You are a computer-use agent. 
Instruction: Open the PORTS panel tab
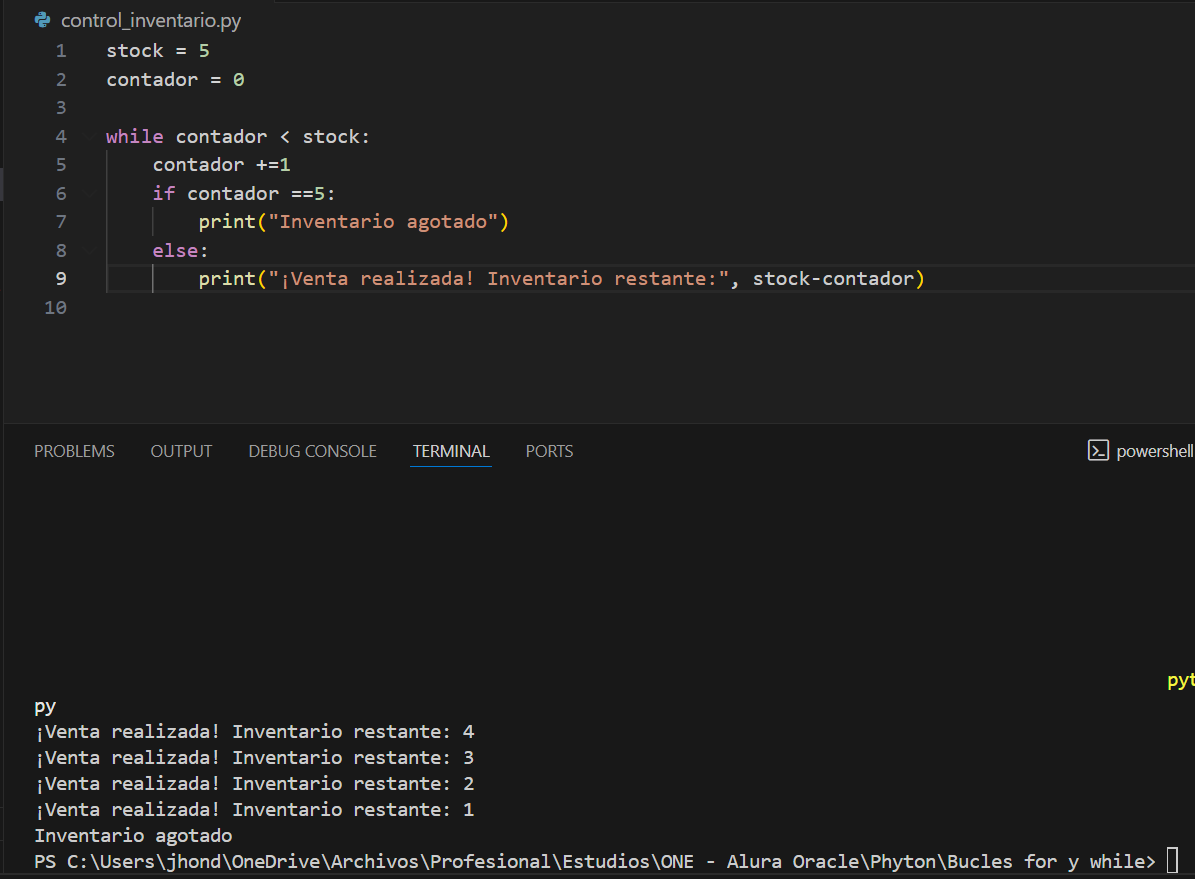(x=549, y=451)
